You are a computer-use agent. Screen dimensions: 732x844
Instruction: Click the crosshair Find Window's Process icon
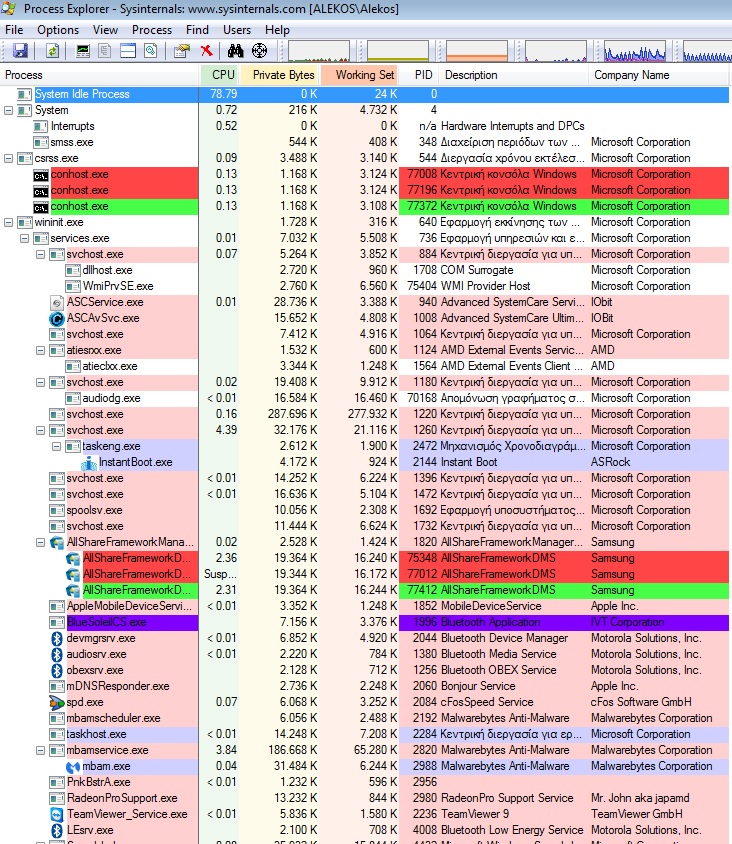coord(259,51)
